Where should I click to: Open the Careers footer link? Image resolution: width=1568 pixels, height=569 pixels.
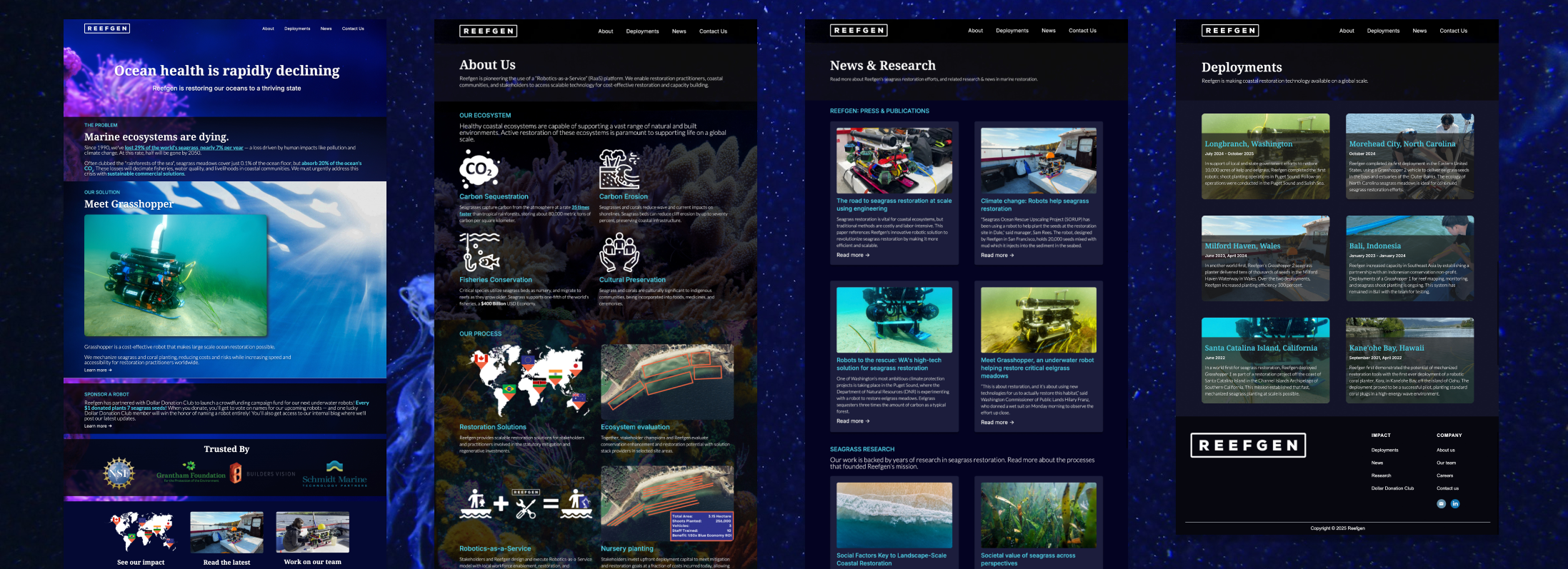click(1444, 475)
